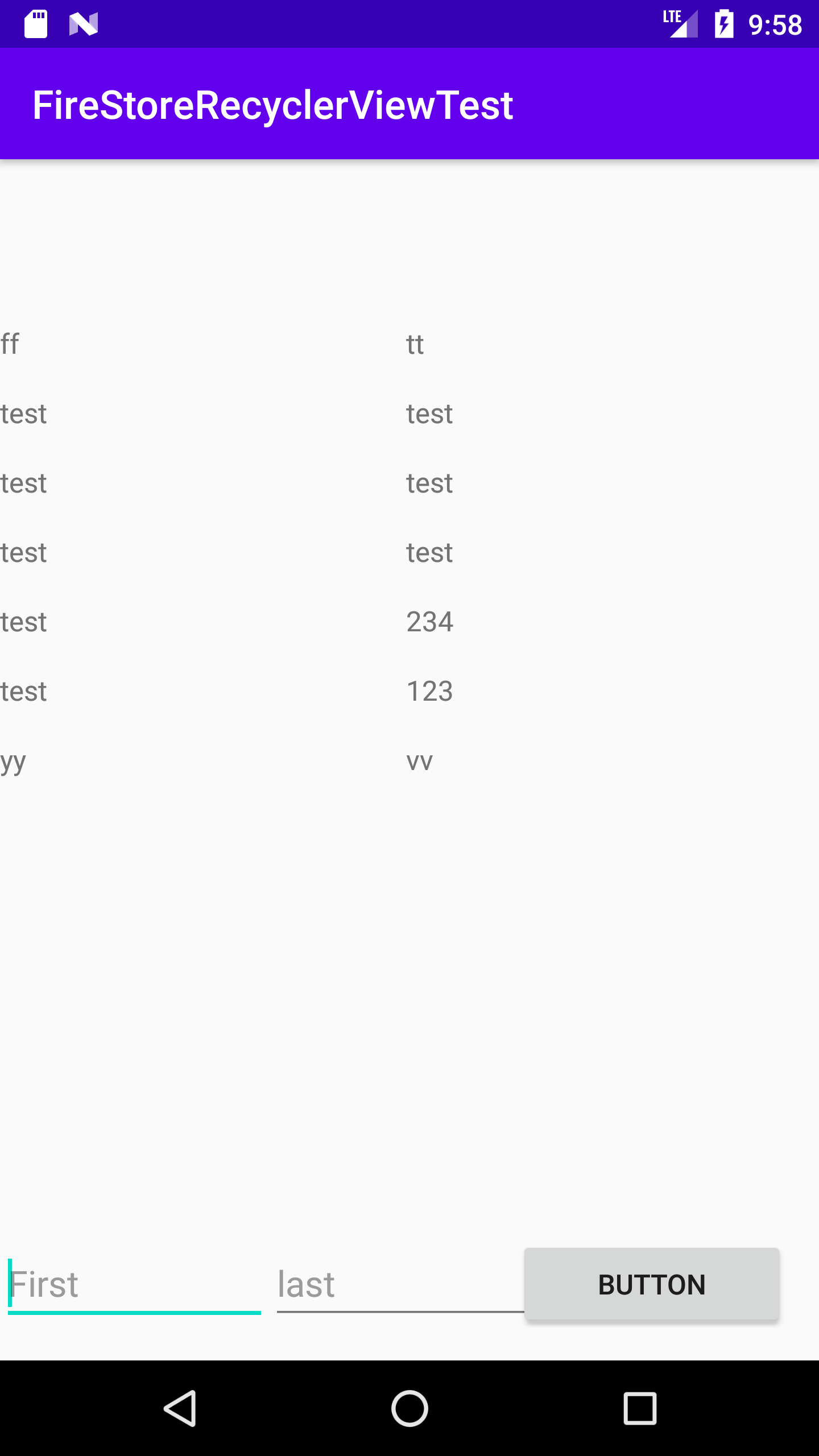Click the purple app toolbar area
Screen dimensions: 819x1456
[626, 105]
